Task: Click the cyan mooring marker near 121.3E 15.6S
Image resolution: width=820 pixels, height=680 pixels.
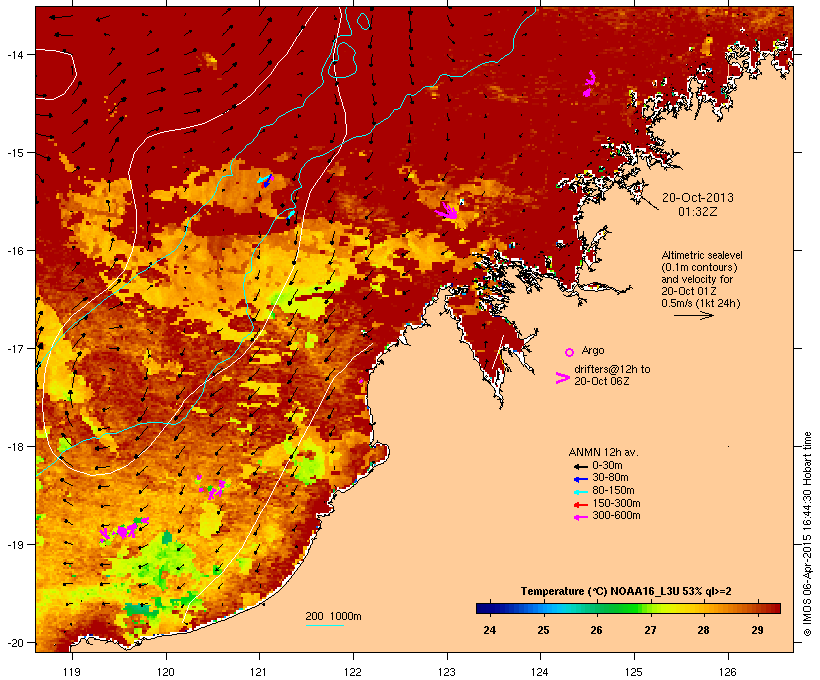Action: pos(291,214)
